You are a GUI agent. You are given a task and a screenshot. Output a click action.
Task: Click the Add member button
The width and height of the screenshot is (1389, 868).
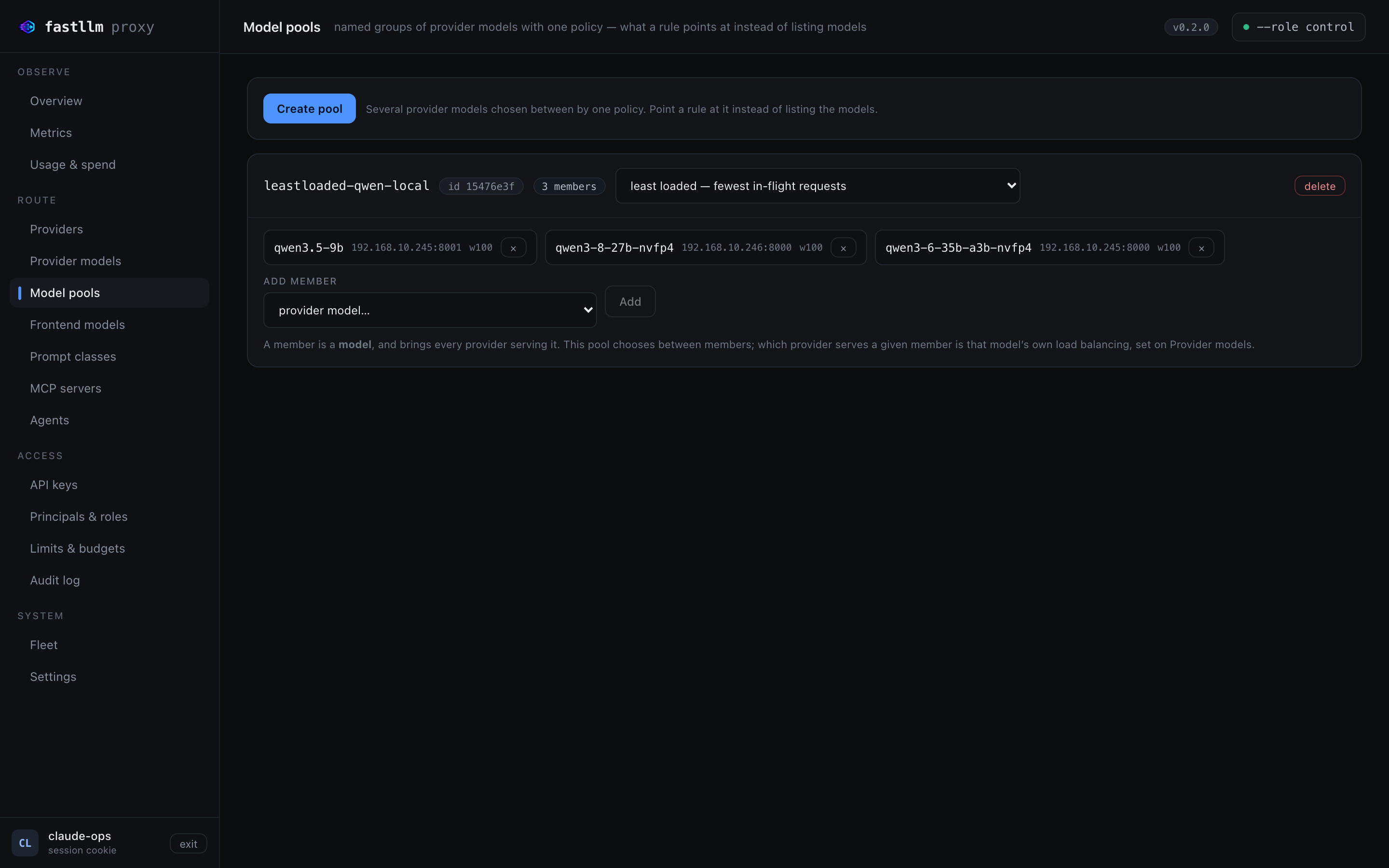click(x=630, y=301)
